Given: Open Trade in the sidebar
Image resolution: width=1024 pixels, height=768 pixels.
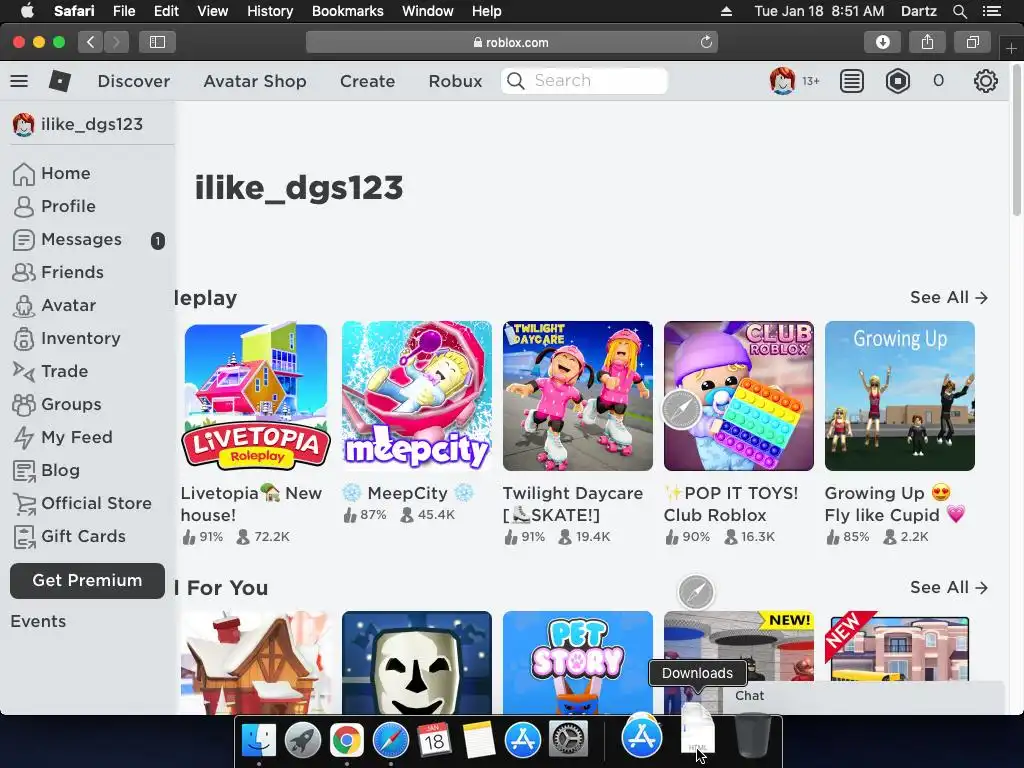Looking at the screenshot, I should pos(50,372).
